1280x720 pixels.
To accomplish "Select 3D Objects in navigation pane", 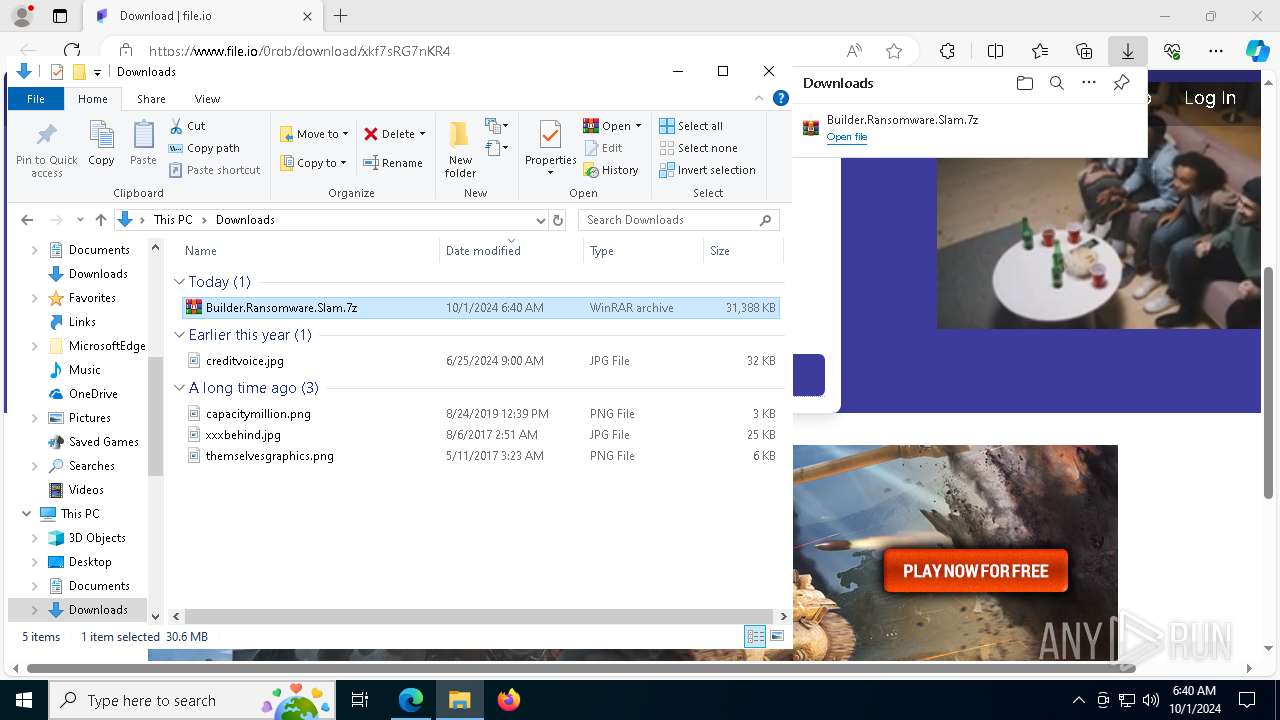I will pyautogui.click(x=97, y=538).
